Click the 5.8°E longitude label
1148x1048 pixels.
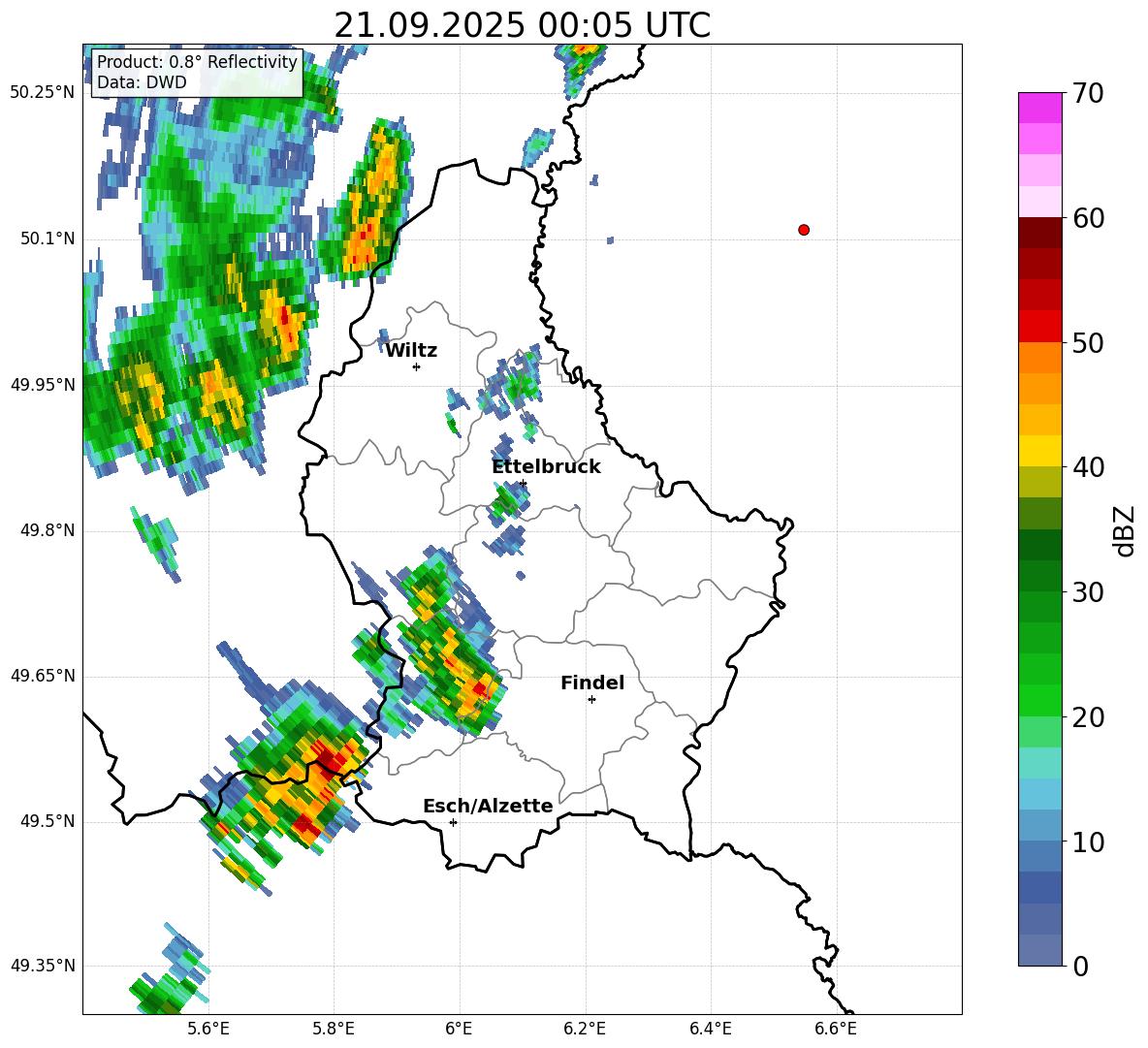(334, 1029)
